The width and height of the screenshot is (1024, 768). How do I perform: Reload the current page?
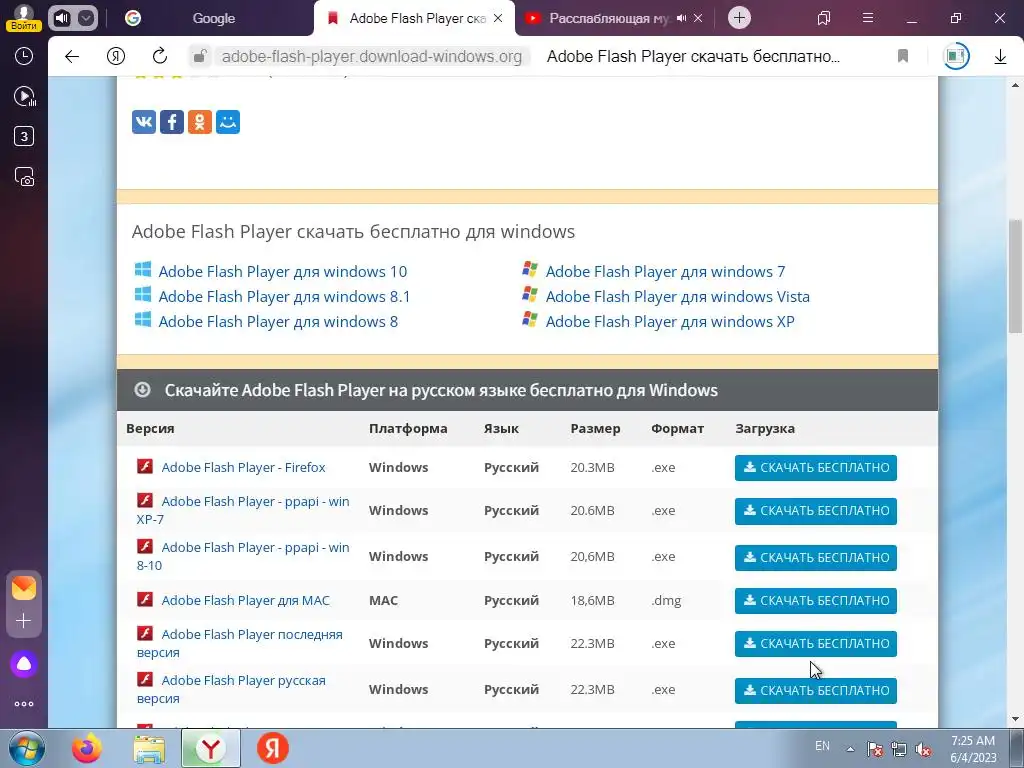coord(160,56)
